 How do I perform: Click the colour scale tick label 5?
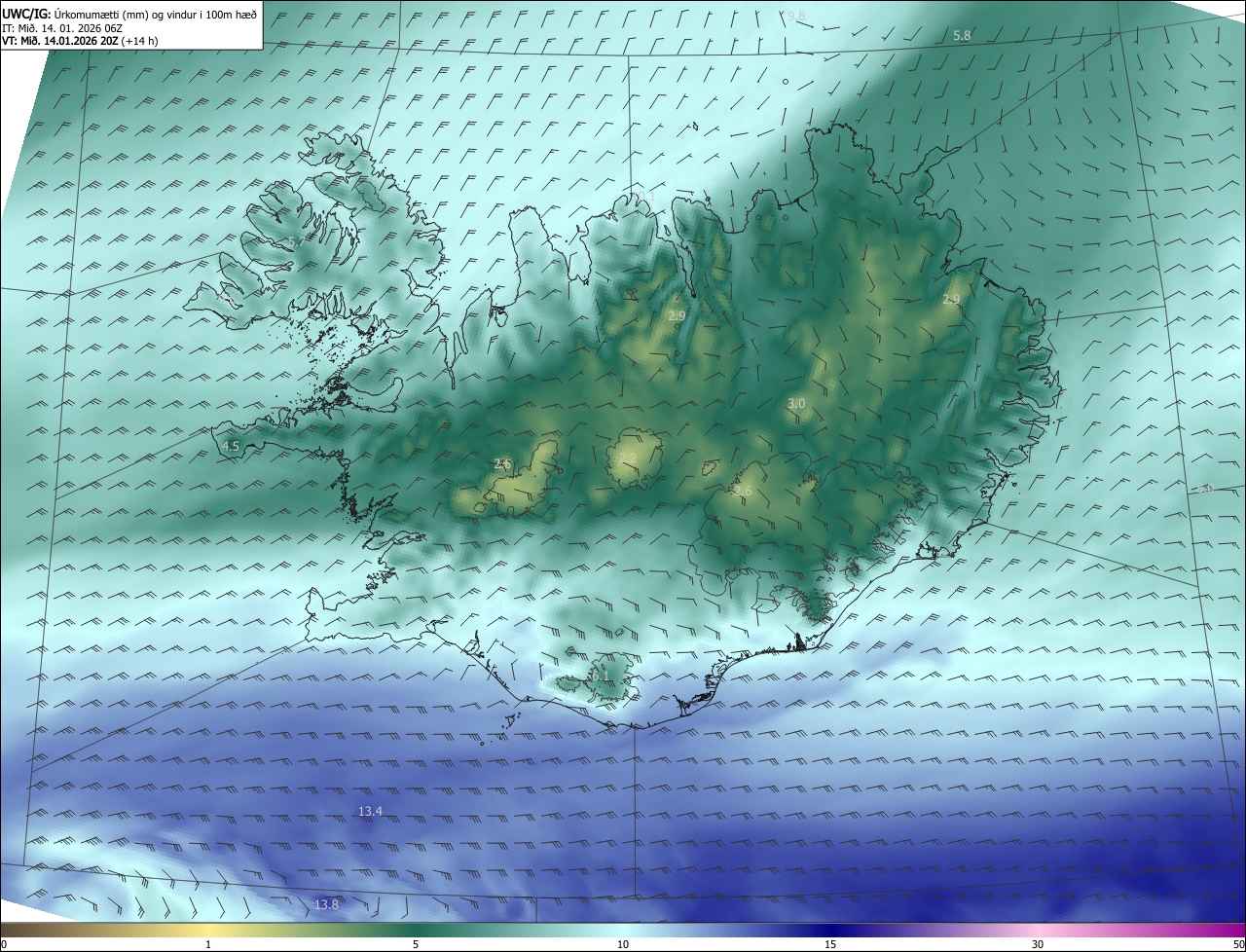pyautogui.click(x=416, y=944)
